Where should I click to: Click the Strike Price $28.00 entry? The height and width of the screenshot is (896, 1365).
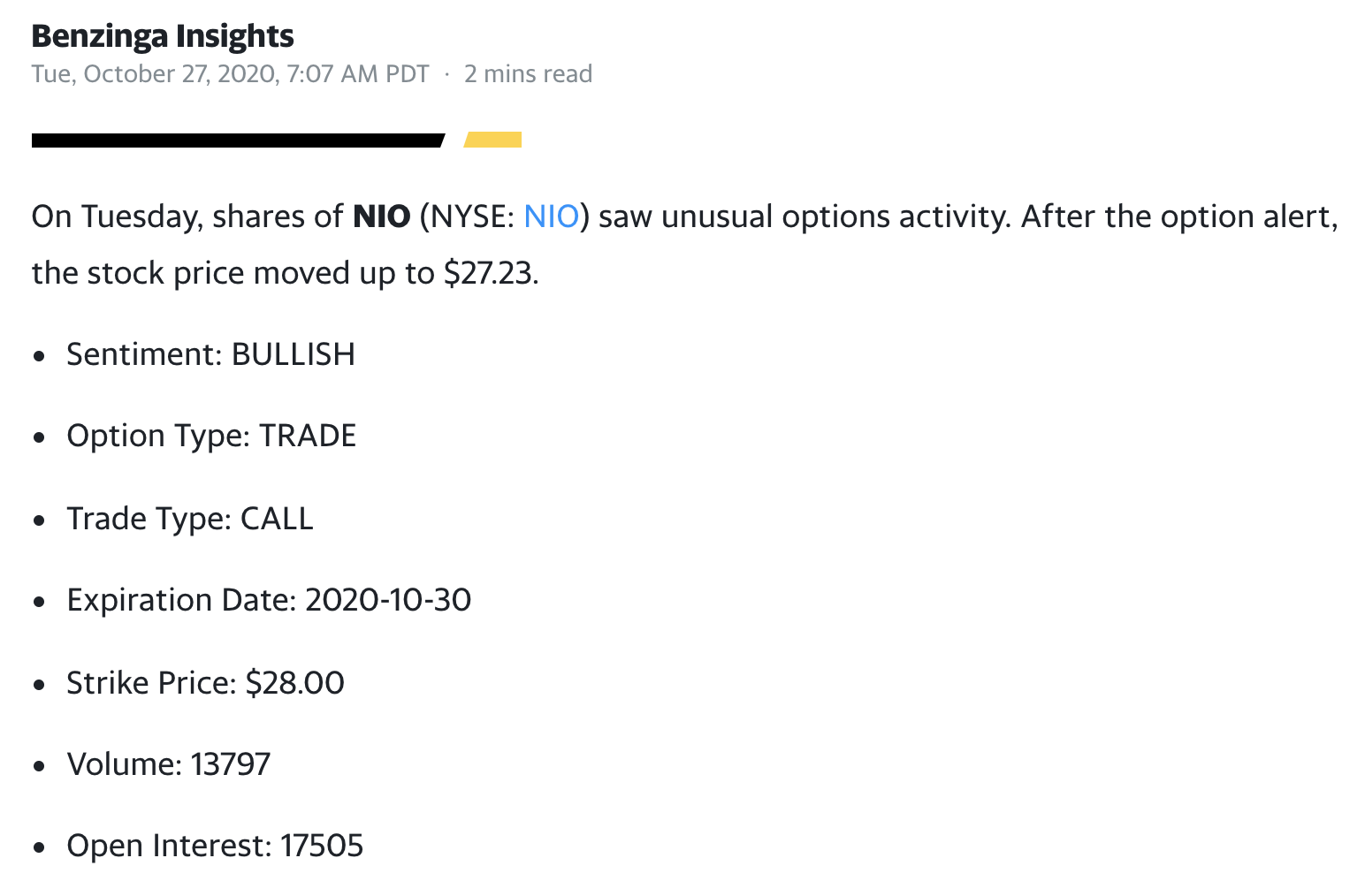tap(205, 683)
